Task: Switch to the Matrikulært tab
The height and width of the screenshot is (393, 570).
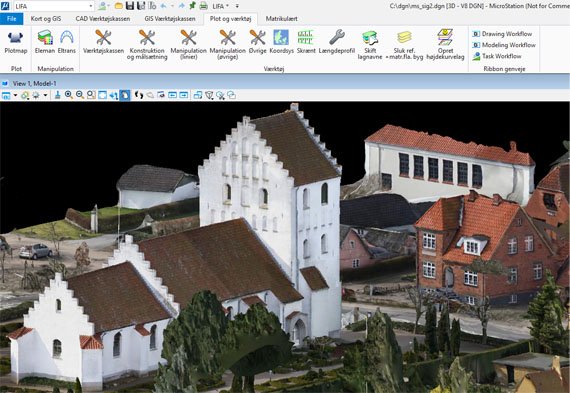Action: 281,19
